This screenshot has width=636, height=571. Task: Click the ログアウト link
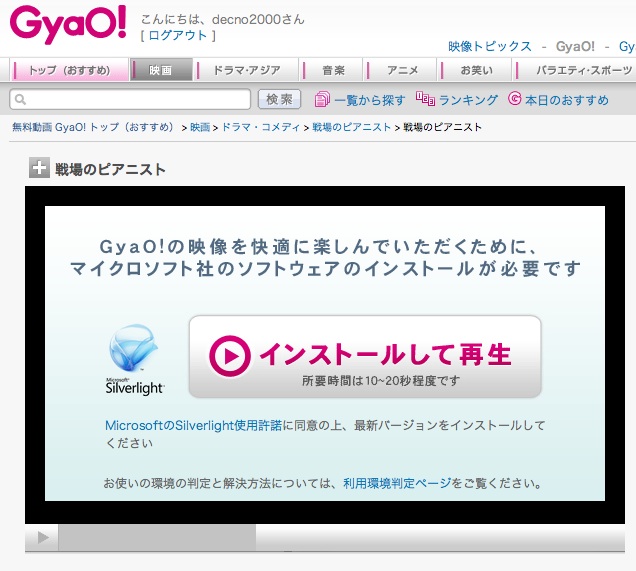point(178,36)
